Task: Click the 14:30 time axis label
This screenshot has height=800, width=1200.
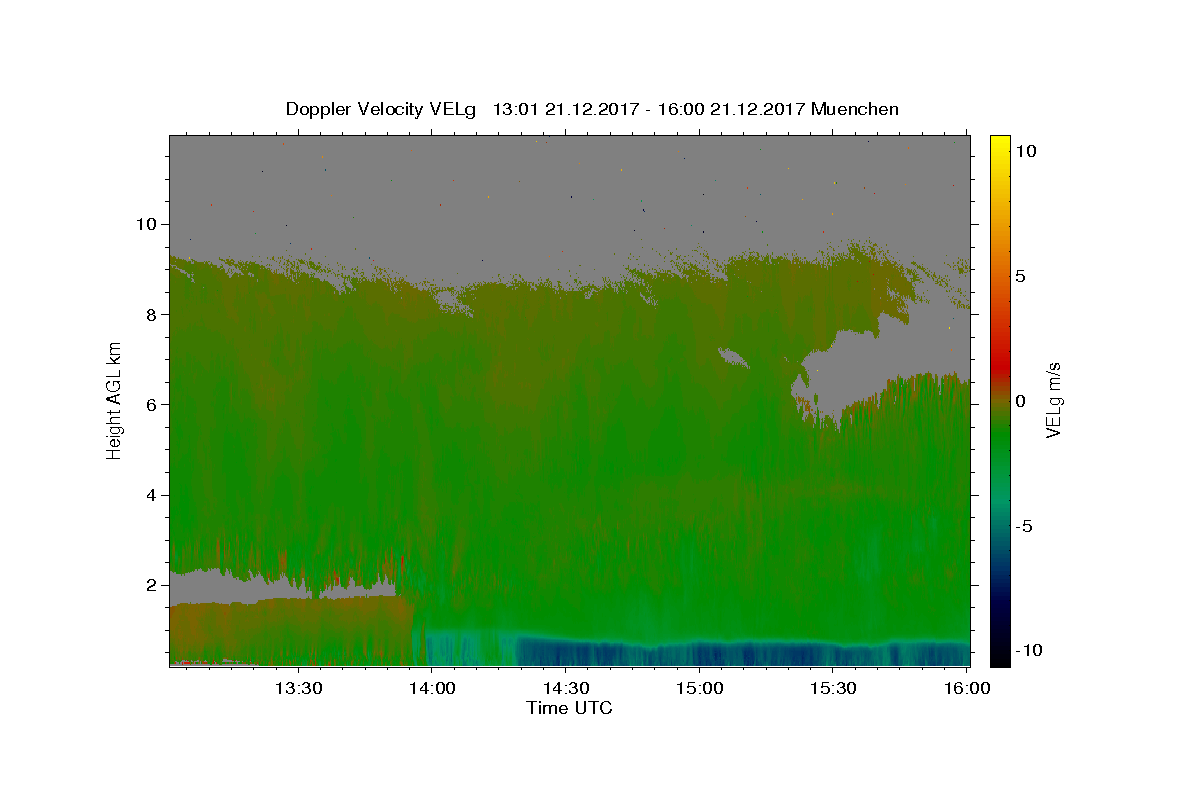Action: tap(566, 688)
